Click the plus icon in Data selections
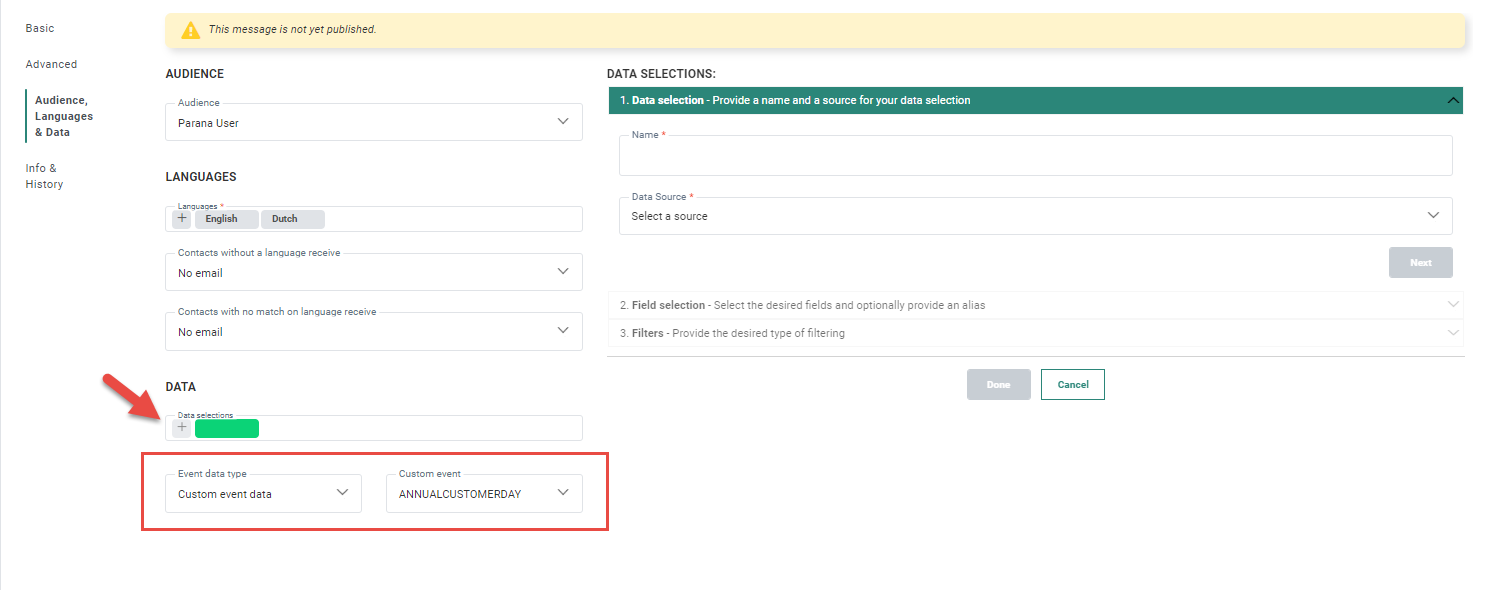This screenshot has height=590, width=1495. pyautogui.click(x=181, y=428)
